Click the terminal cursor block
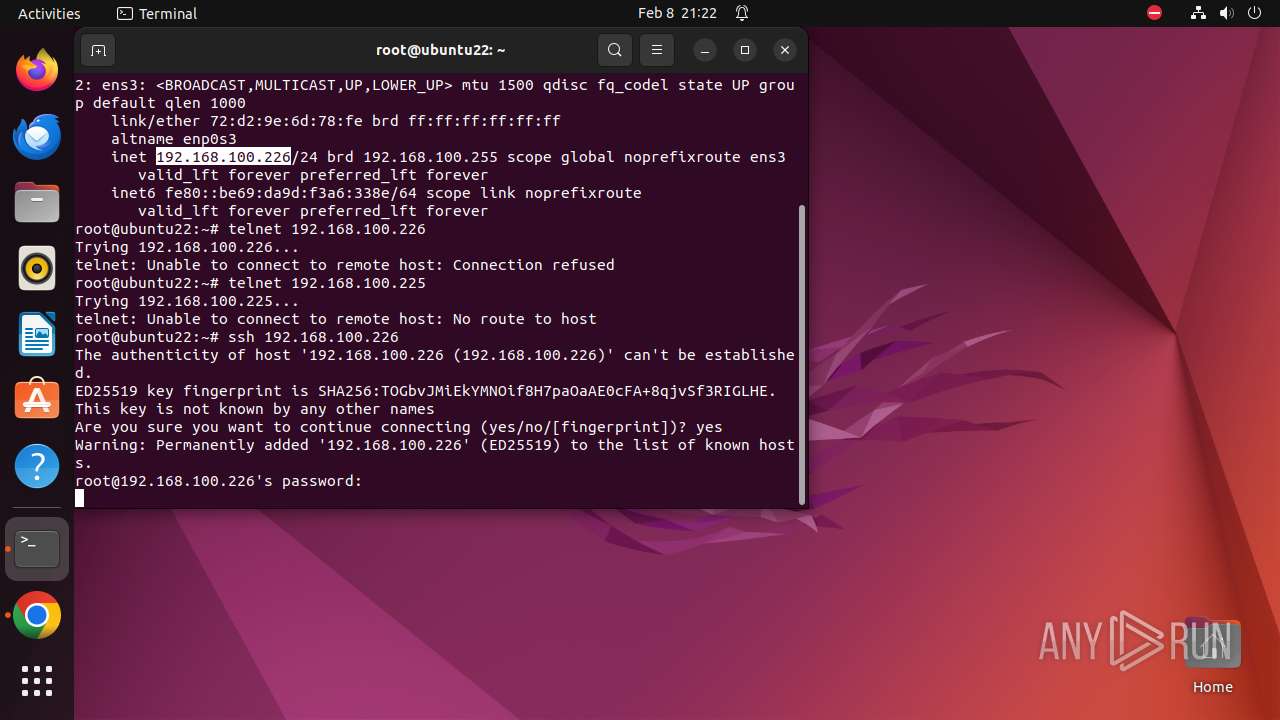This screenshot has height=720, width=1280. pos(79,499)
